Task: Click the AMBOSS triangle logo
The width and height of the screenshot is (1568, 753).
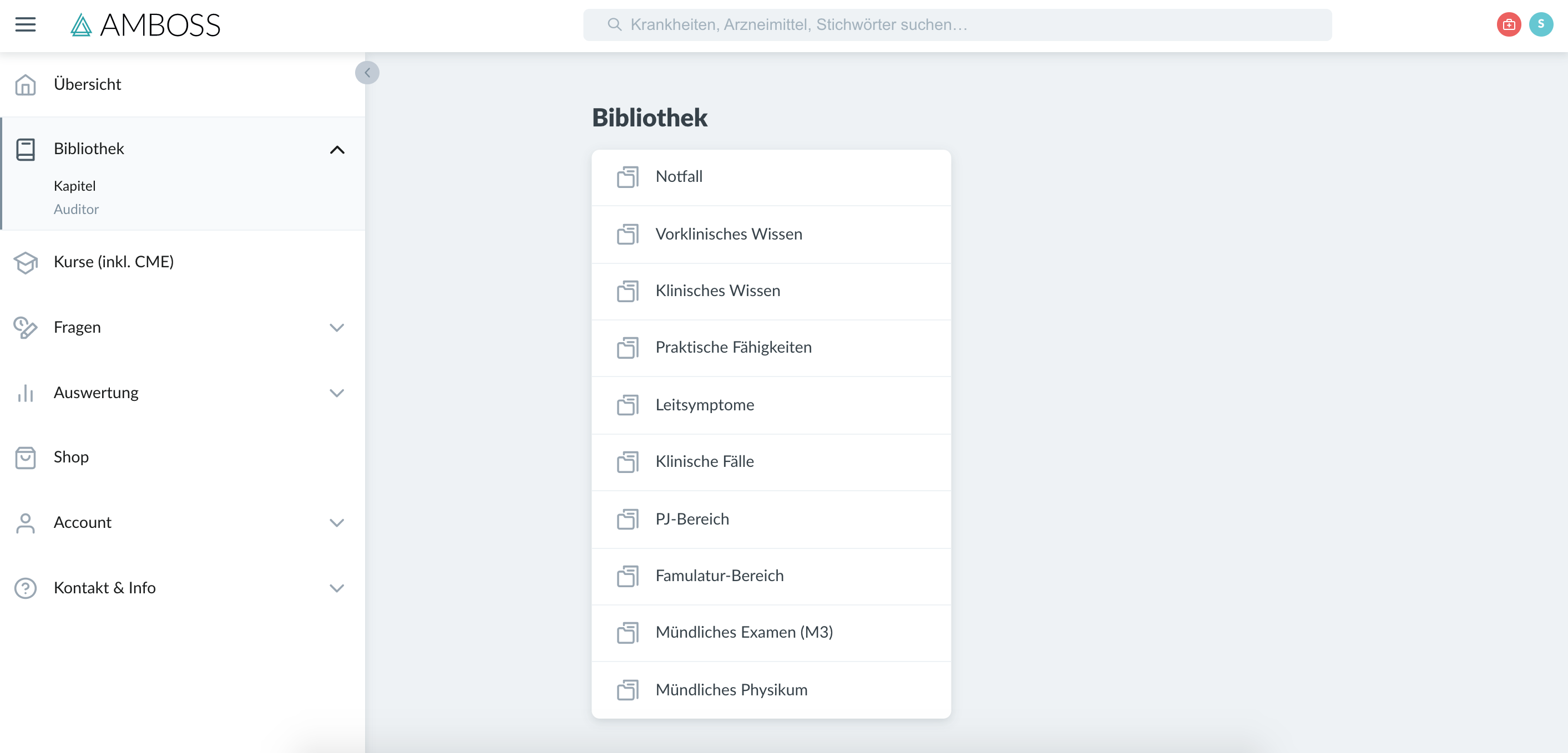Action: (x=81, y=25)
